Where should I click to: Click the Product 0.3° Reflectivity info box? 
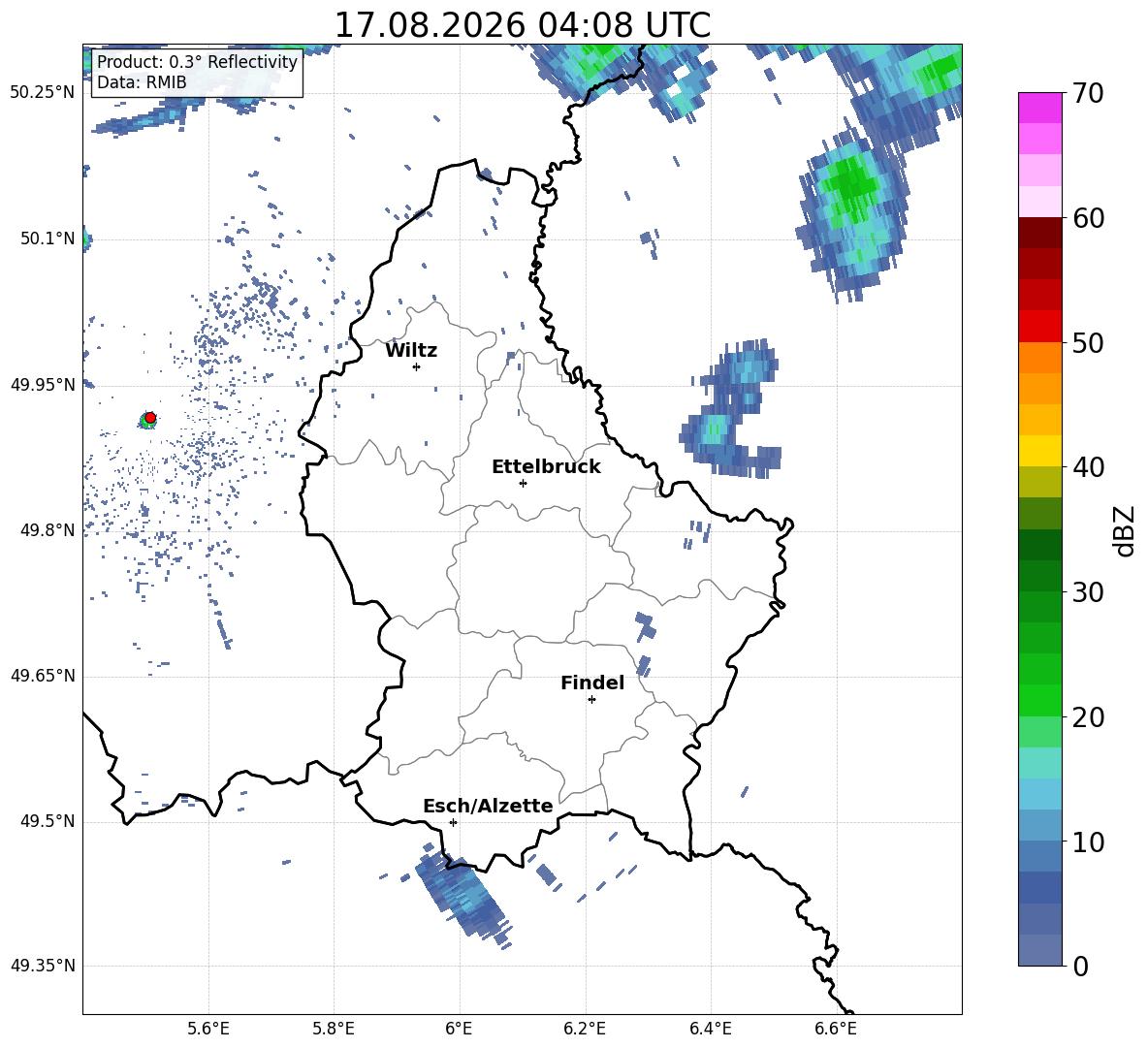(x=197, y=72)
